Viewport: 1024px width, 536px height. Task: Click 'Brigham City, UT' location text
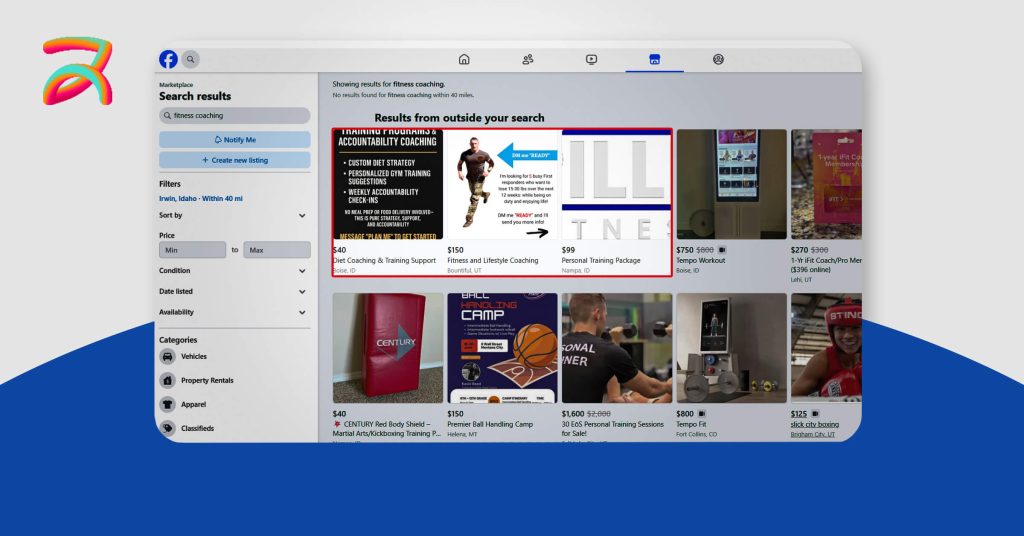[812, 435]
